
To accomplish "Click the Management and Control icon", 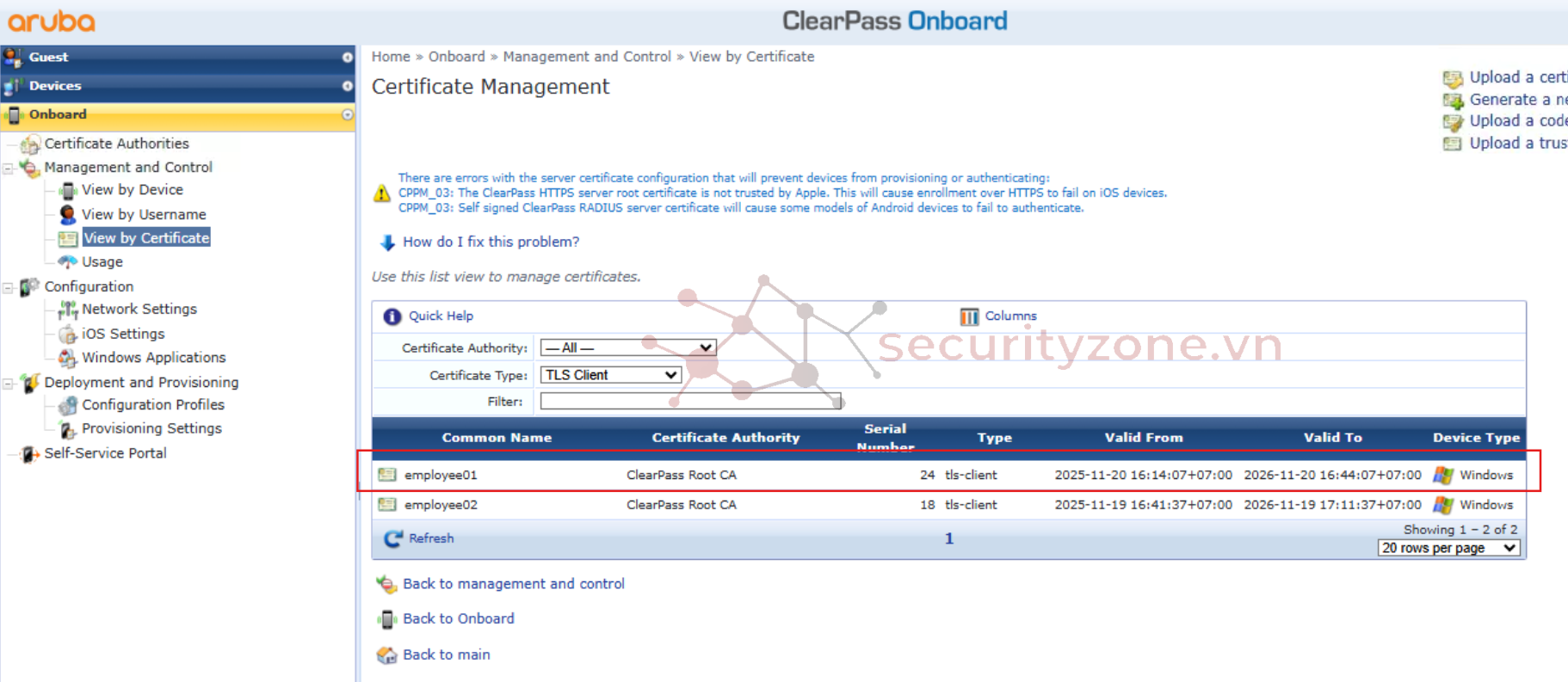I will (x=30, y=168).
